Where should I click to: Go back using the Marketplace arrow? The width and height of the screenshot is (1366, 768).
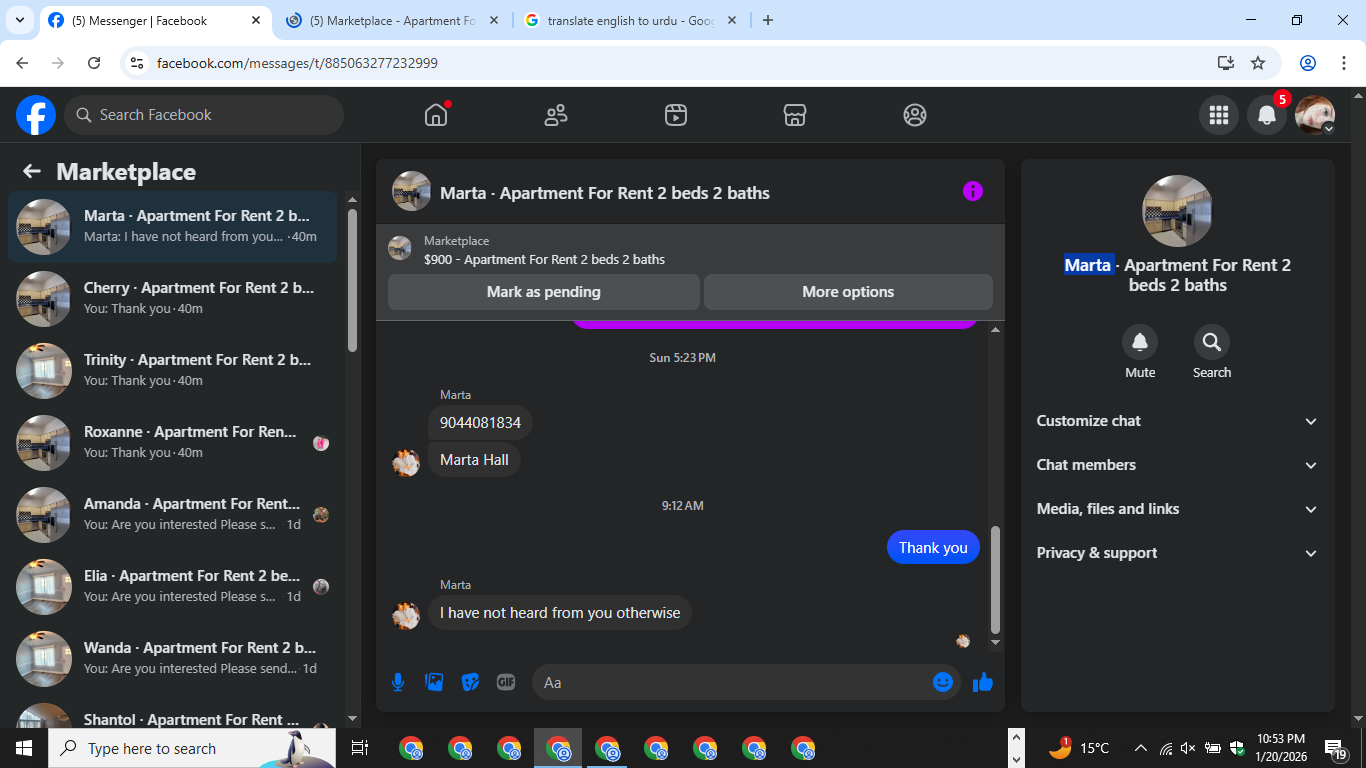tap(32, 171)
